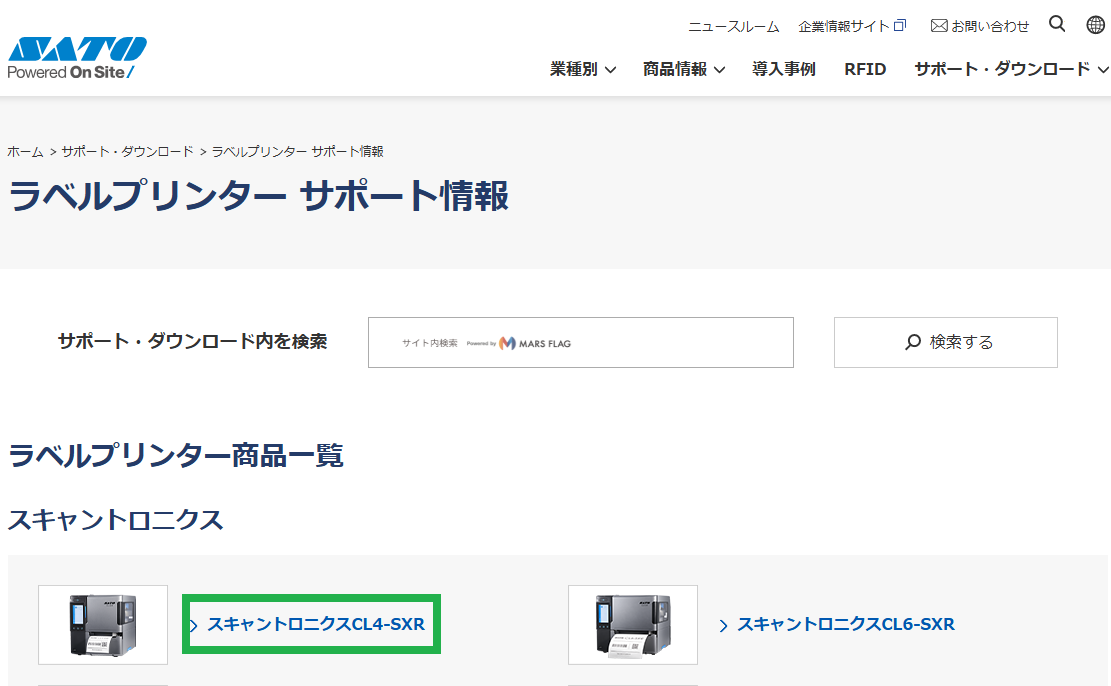
Task: Click the CL6-SXR printer thumbnail
Action: 633,624
